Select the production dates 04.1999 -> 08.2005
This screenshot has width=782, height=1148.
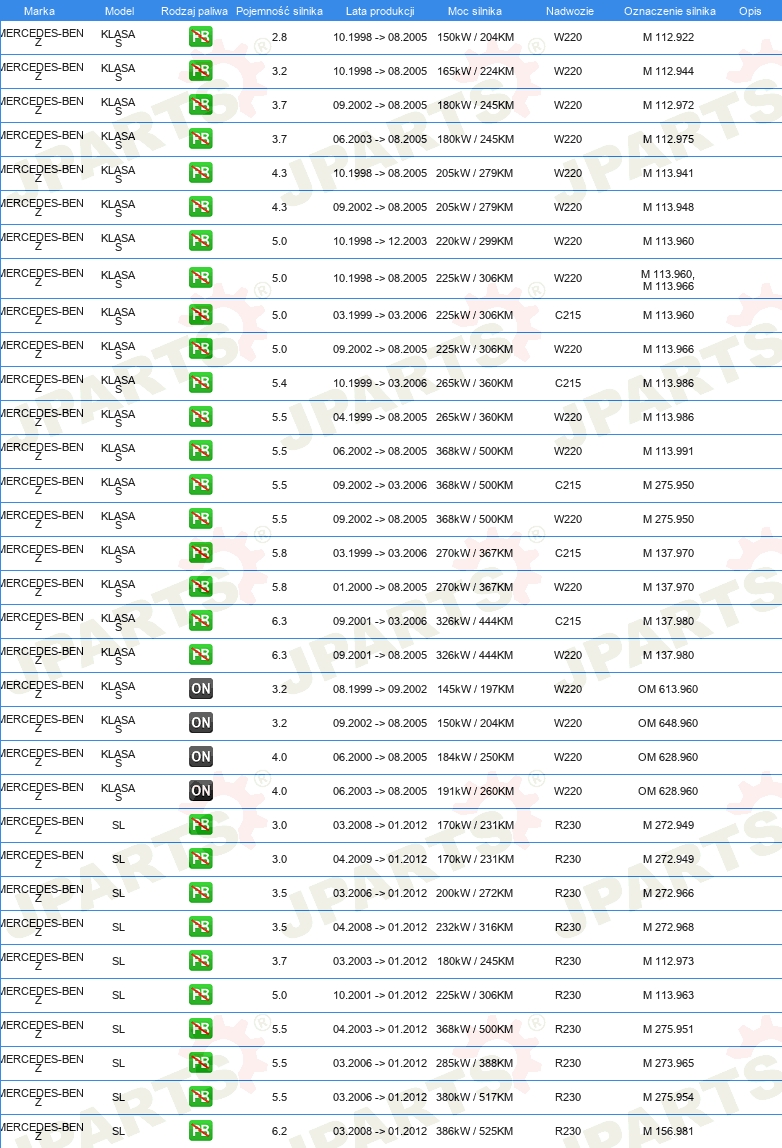[380, 417]
